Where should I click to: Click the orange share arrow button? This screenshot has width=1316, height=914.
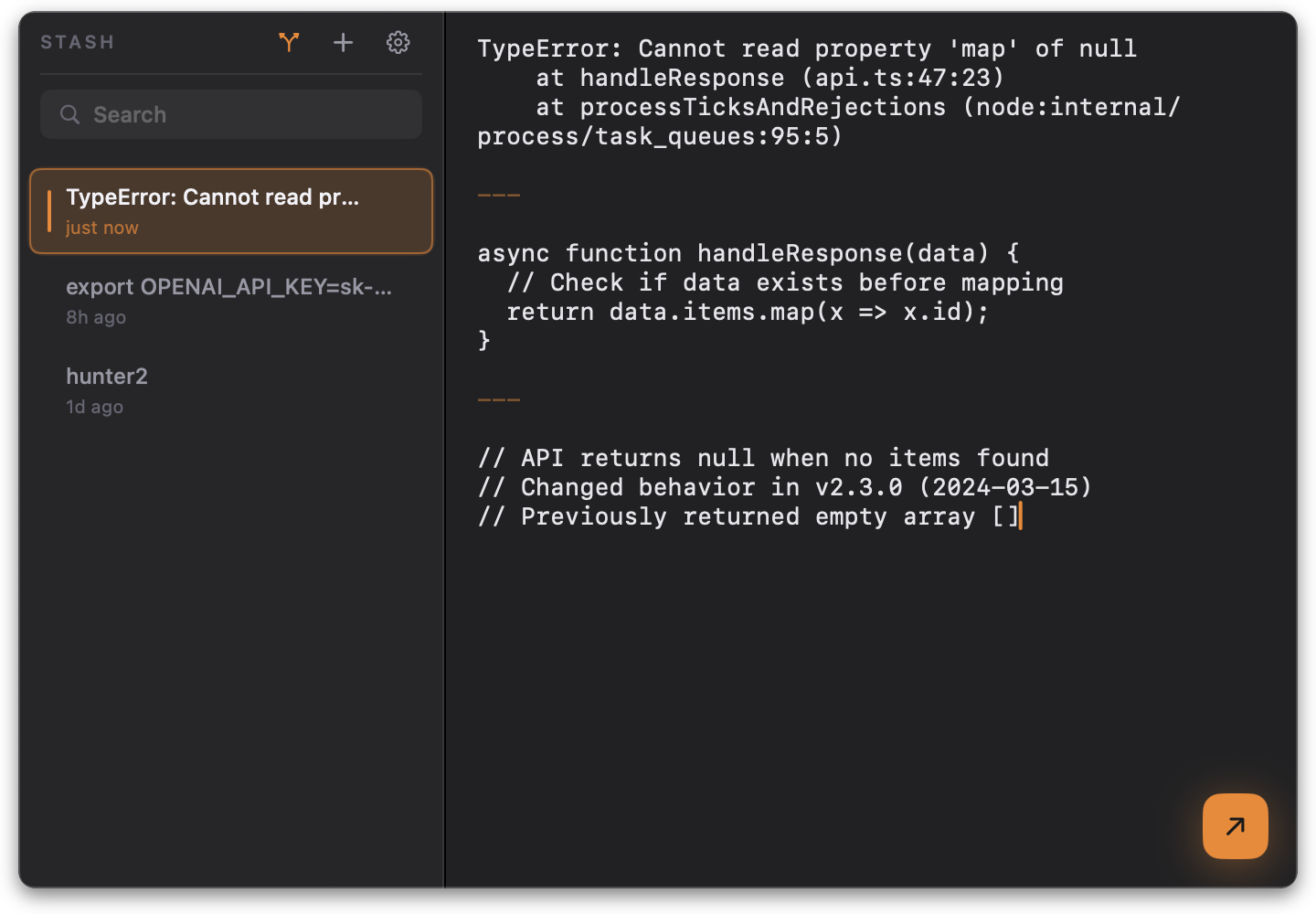click(1235, 826)
